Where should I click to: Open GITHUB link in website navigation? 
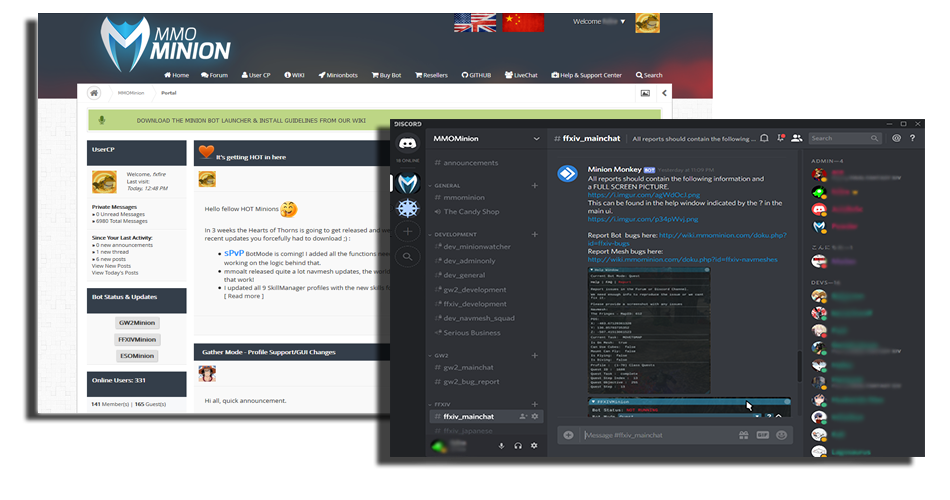coord(476,75)
